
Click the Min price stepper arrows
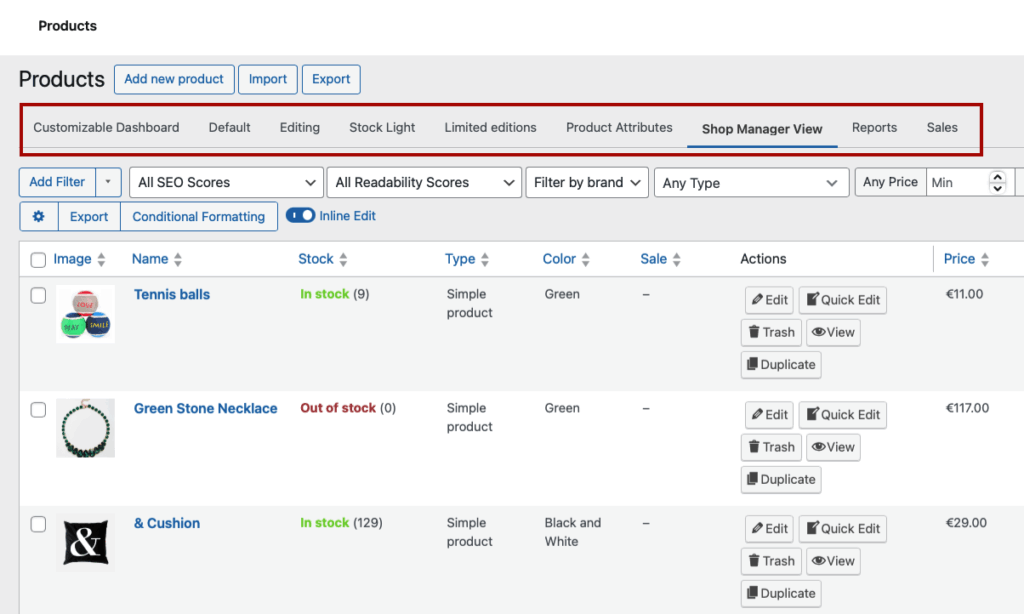[x=996, y=182]
